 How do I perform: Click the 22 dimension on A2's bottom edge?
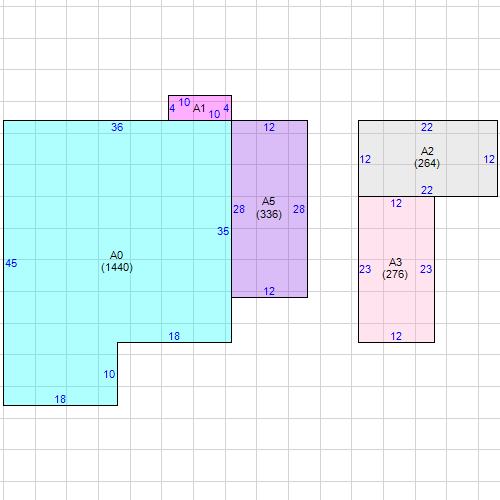point(427,190)
